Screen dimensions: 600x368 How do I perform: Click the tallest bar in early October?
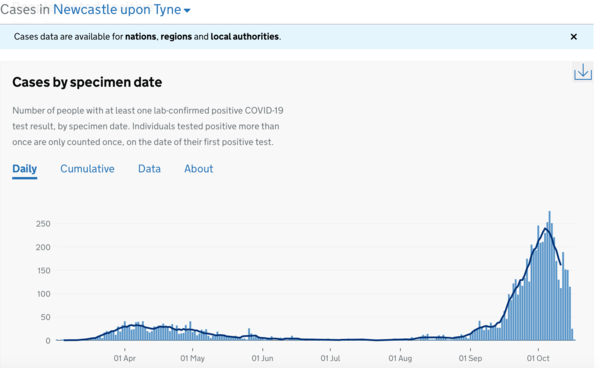click(x=550, y=275)
